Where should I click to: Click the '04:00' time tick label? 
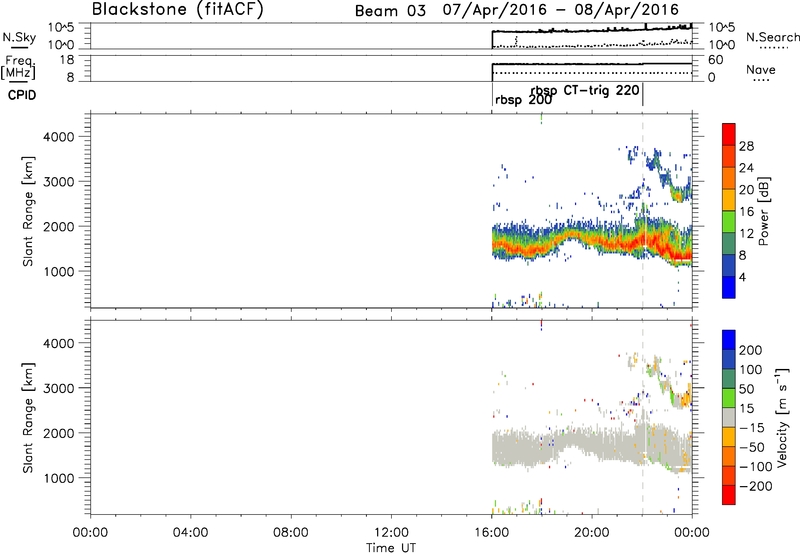pos(190,533)
